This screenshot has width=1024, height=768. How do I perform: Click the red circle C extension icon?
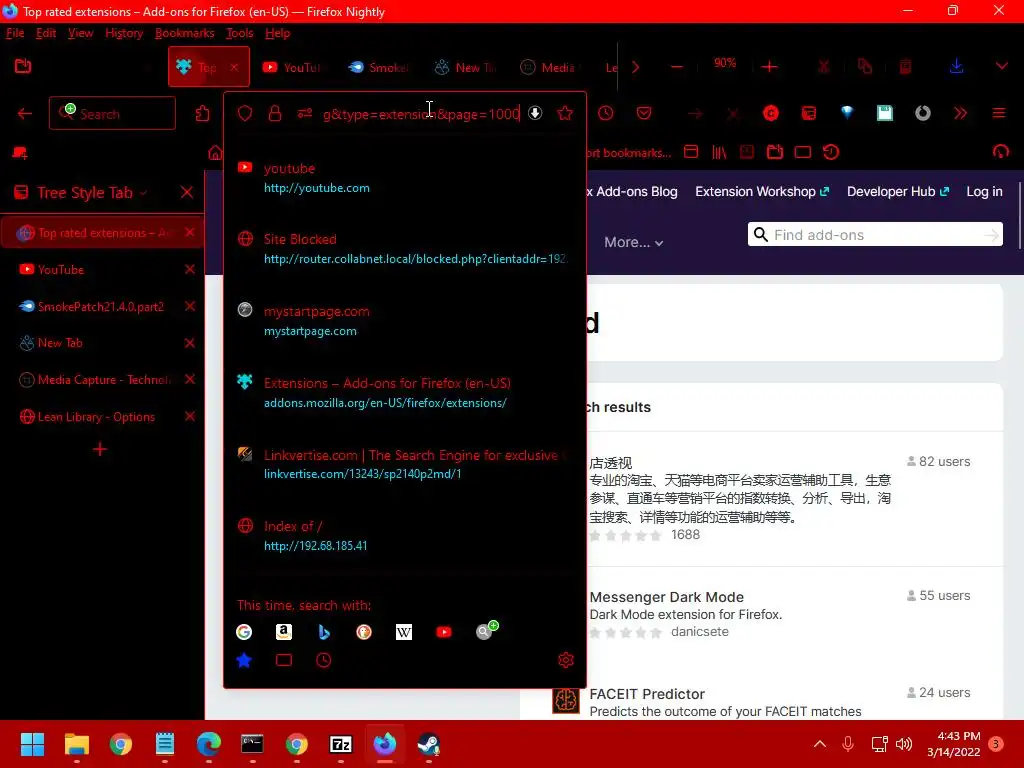[x=771, y=114]
